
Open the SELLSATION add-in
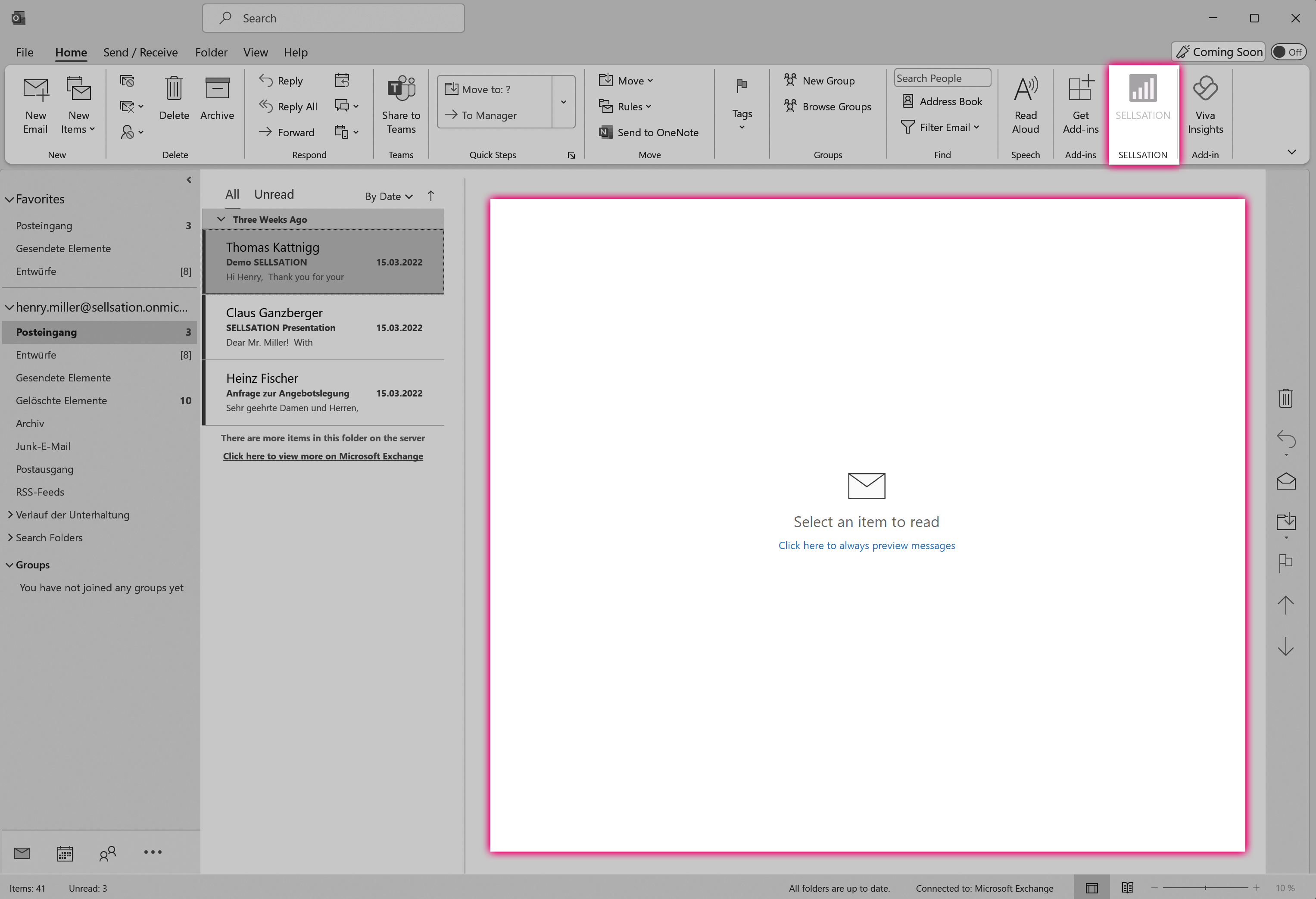pyautogui.click(x=1143, y=99)
